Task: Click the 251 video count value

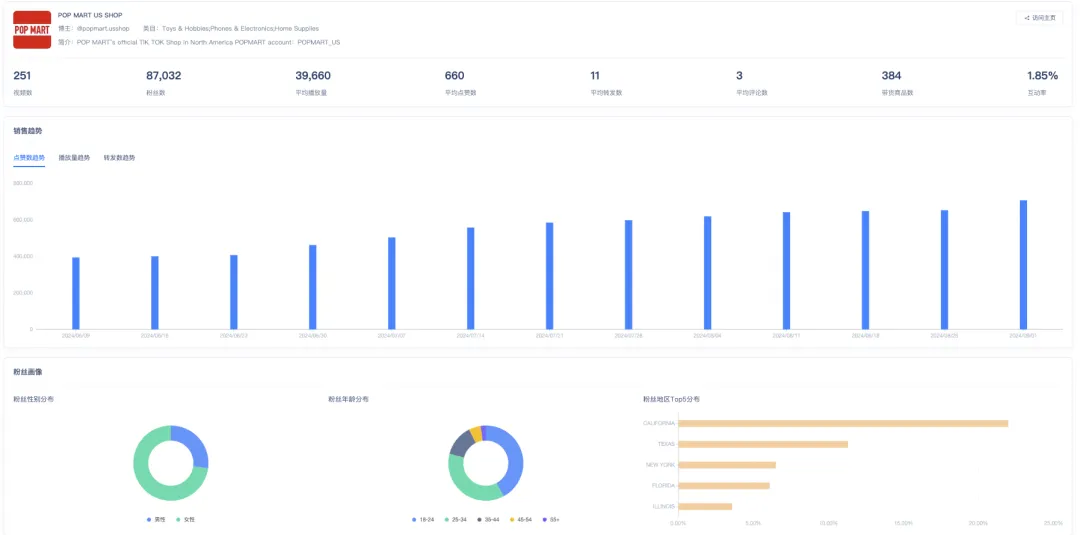Action: pos(22,76)
